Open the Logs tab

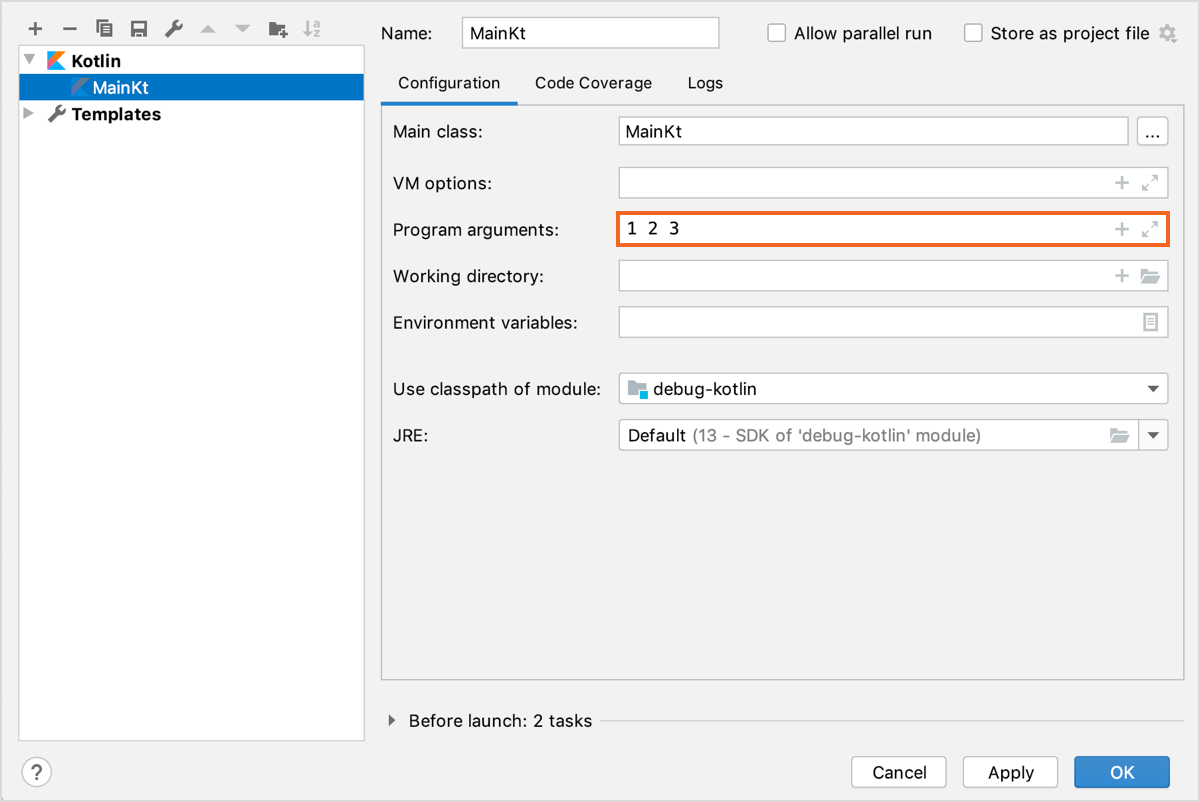coord(704,83)
